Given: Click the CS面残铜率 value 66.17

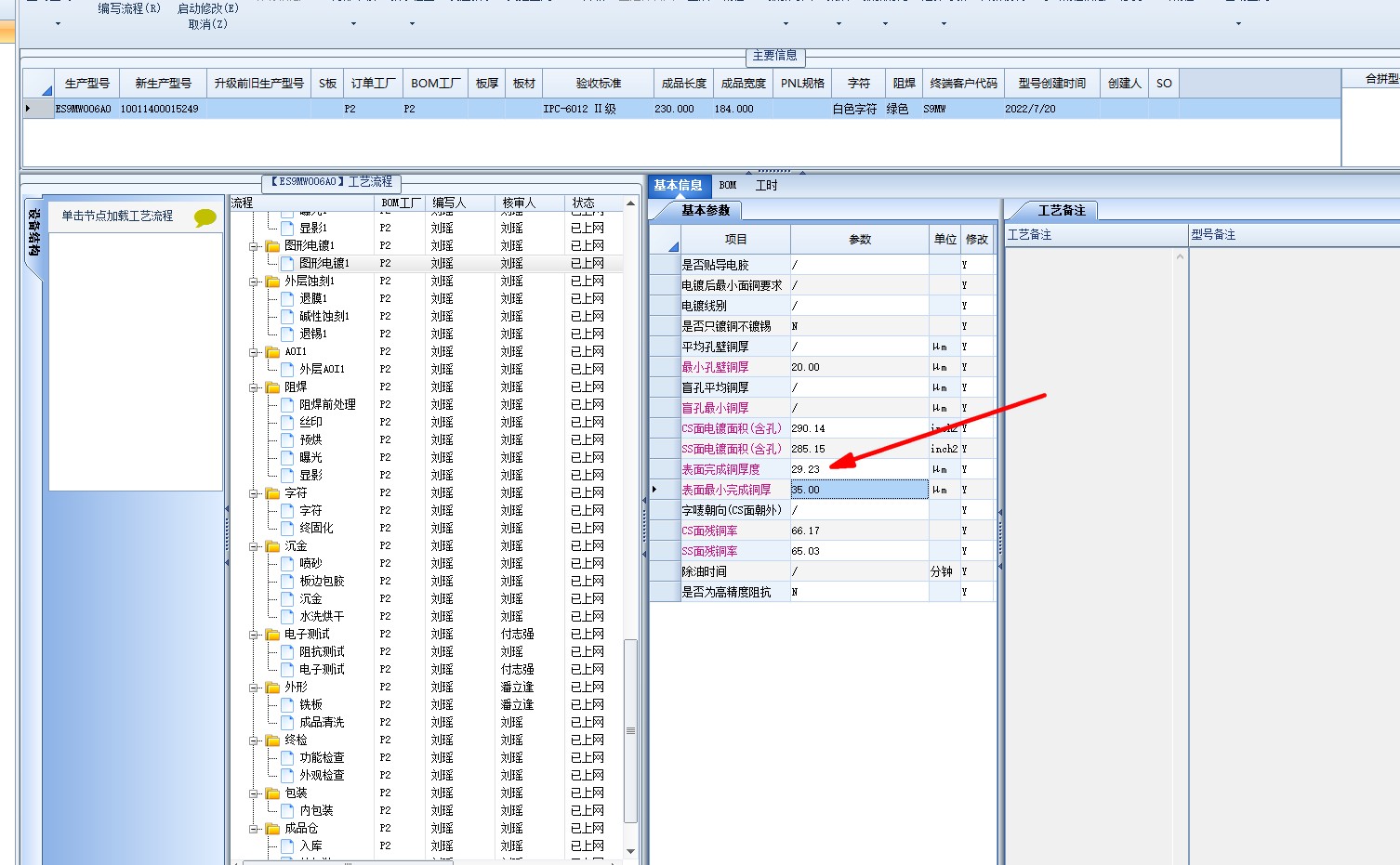Looking at the screenshot, I should 859,531.
